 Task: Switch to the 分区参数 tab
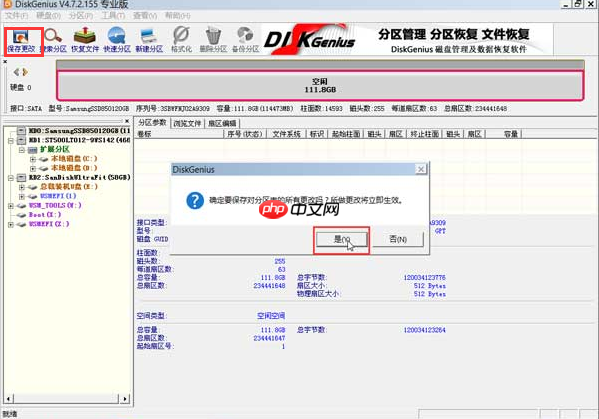click(152, 123)
